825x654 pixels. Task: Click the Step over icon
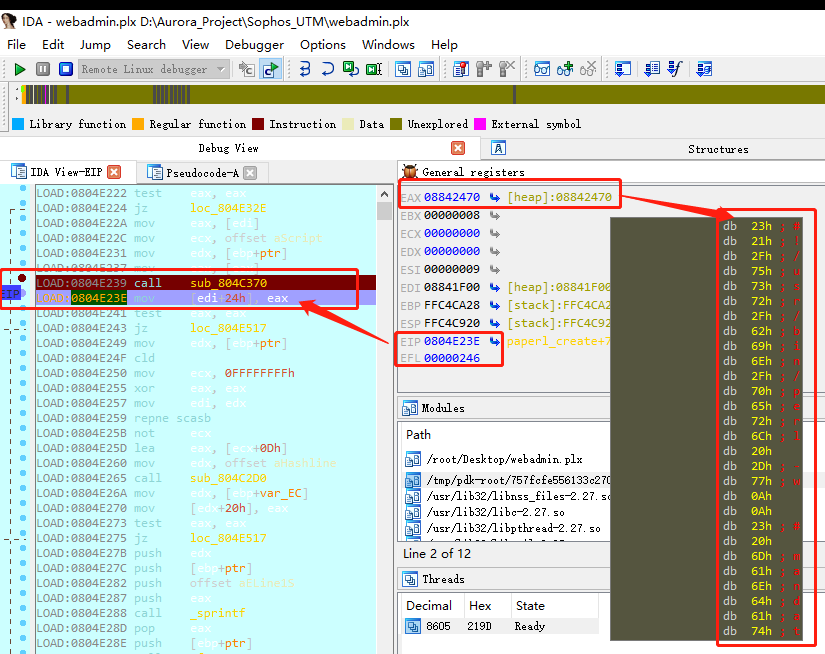point(328,69)
